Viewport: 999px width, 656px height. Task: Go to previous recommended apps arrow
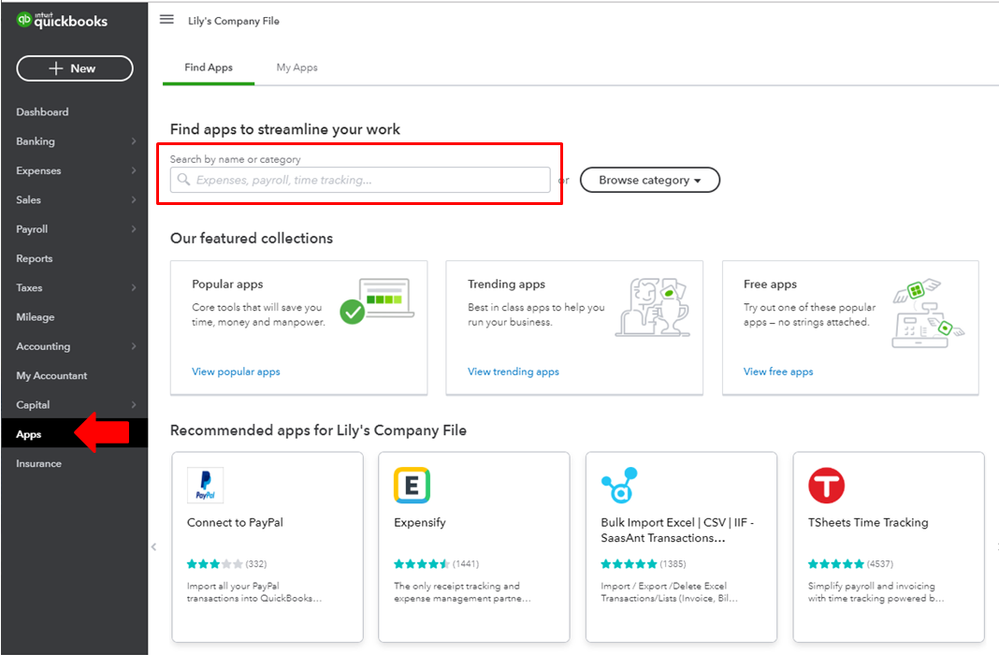tap(154, 546)
